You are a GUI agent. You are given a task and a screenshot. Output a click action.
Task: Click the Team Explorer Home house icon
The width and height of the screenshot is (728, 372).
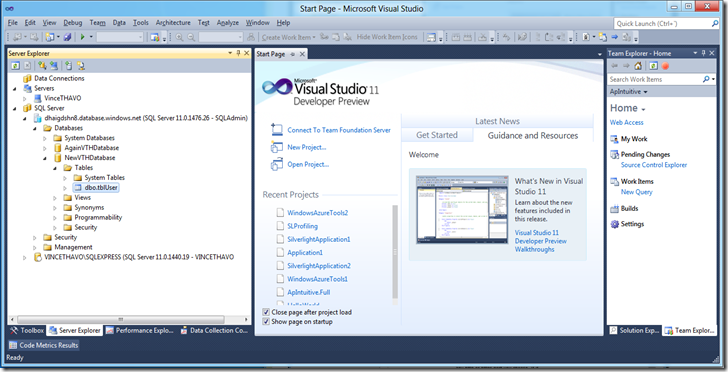point(638,66)
